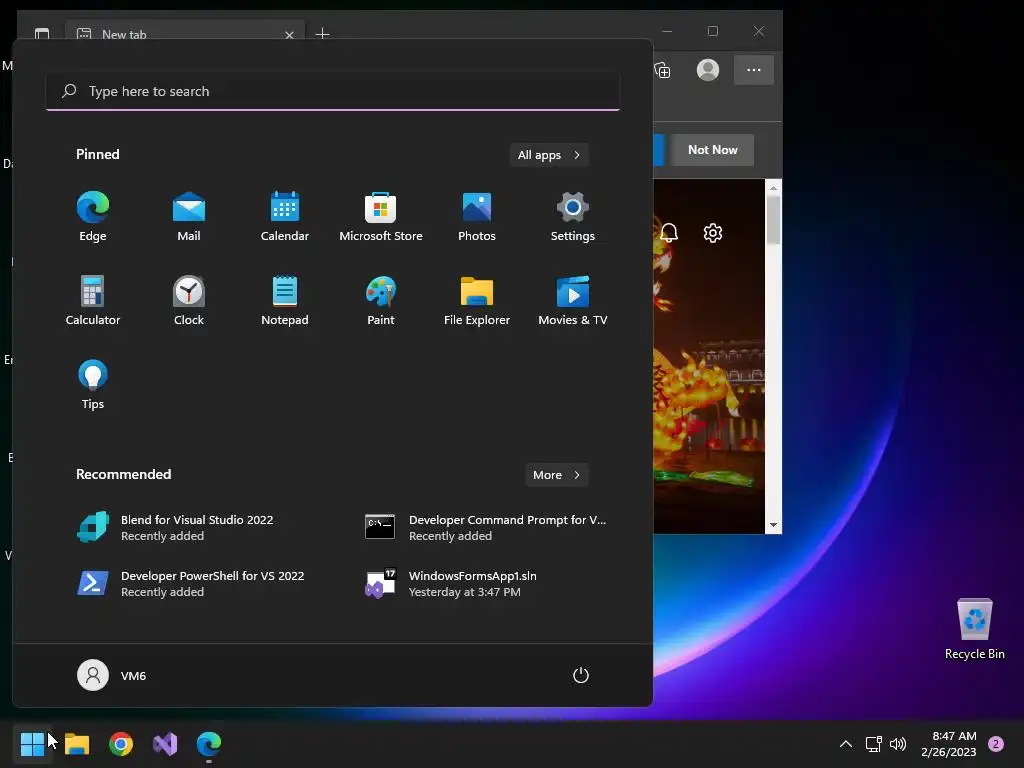Open Visual Studio from the taskbar
Image resolution: width=1024 pixels, height=768 pixels.
[165, 743]
